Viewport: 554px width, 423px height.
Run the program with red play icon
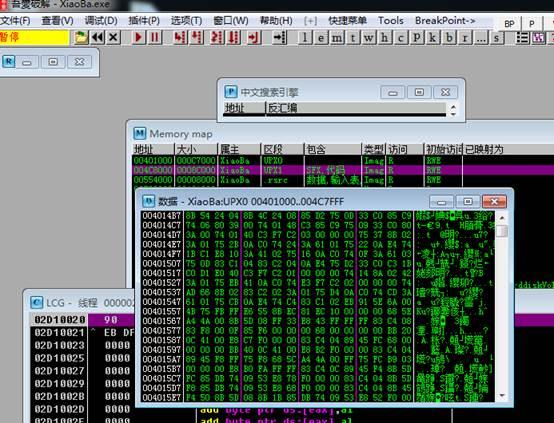[x=138, y=37]
